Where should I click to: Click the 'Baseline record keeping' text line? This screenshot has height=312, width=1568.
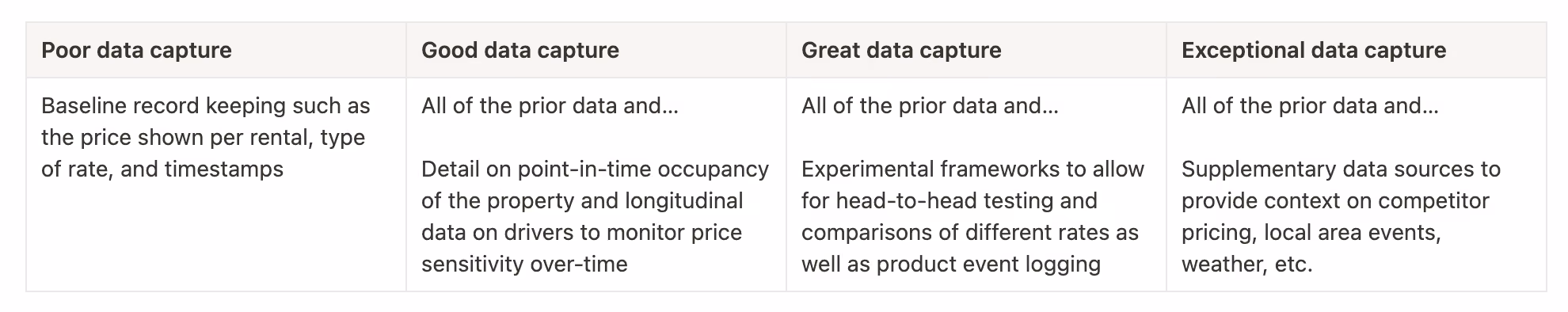click(206, 105)
